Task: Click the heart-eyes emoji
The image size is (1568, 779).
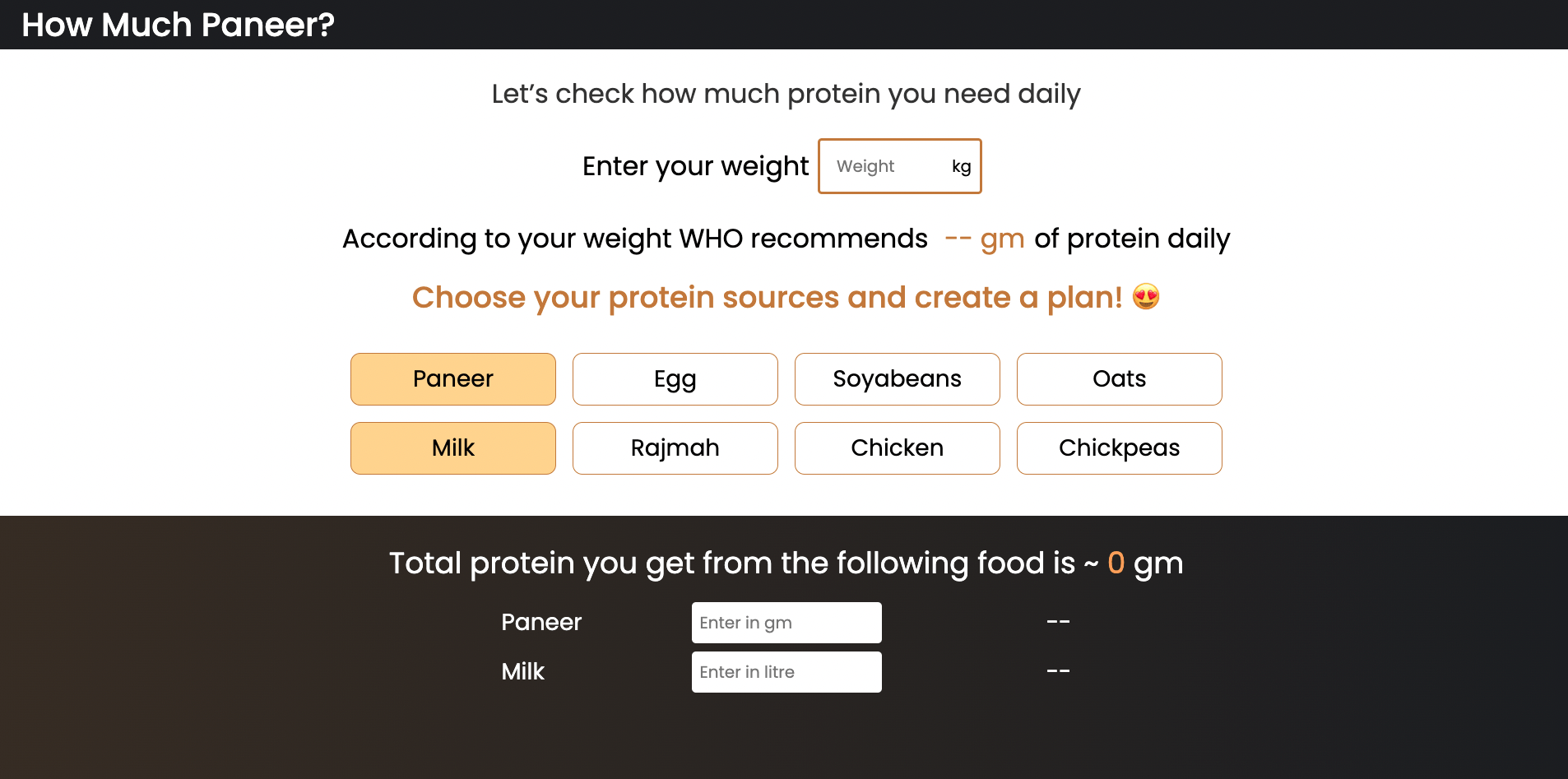Action: pos(1145,297)
